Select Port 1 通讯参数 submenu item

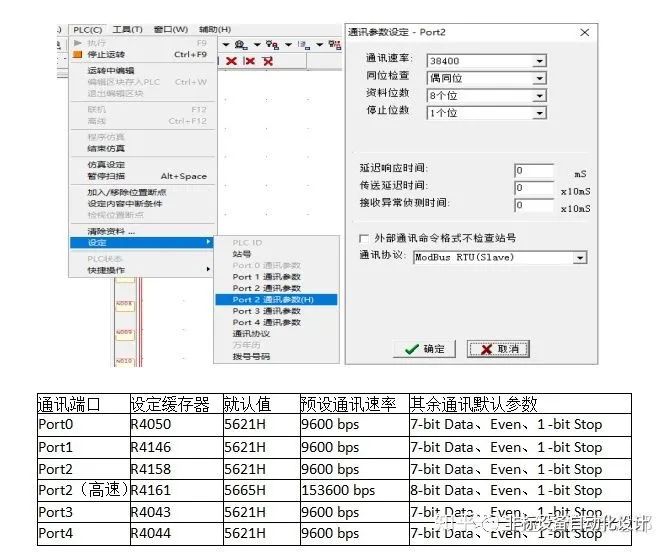(x=276, y=277)
